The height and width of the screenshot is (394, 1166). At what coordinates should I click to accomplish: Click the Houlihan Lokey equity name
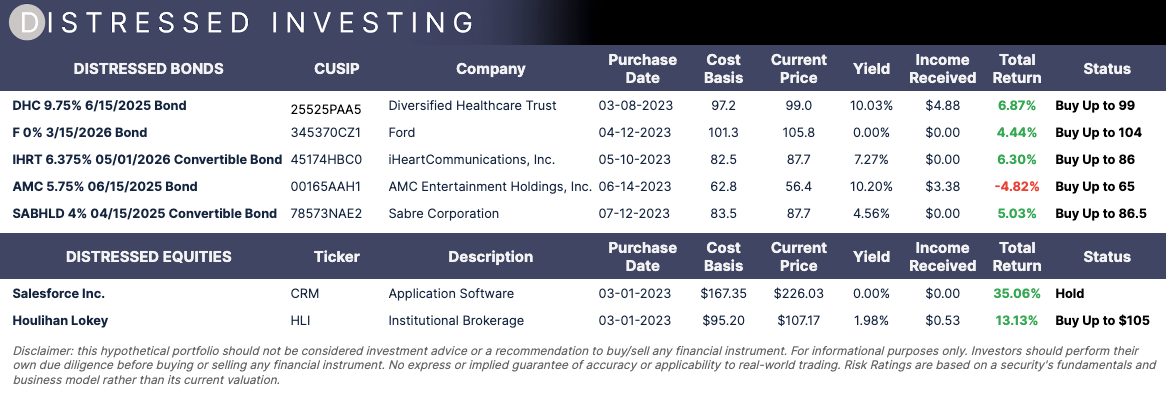(x=60, y=320)
